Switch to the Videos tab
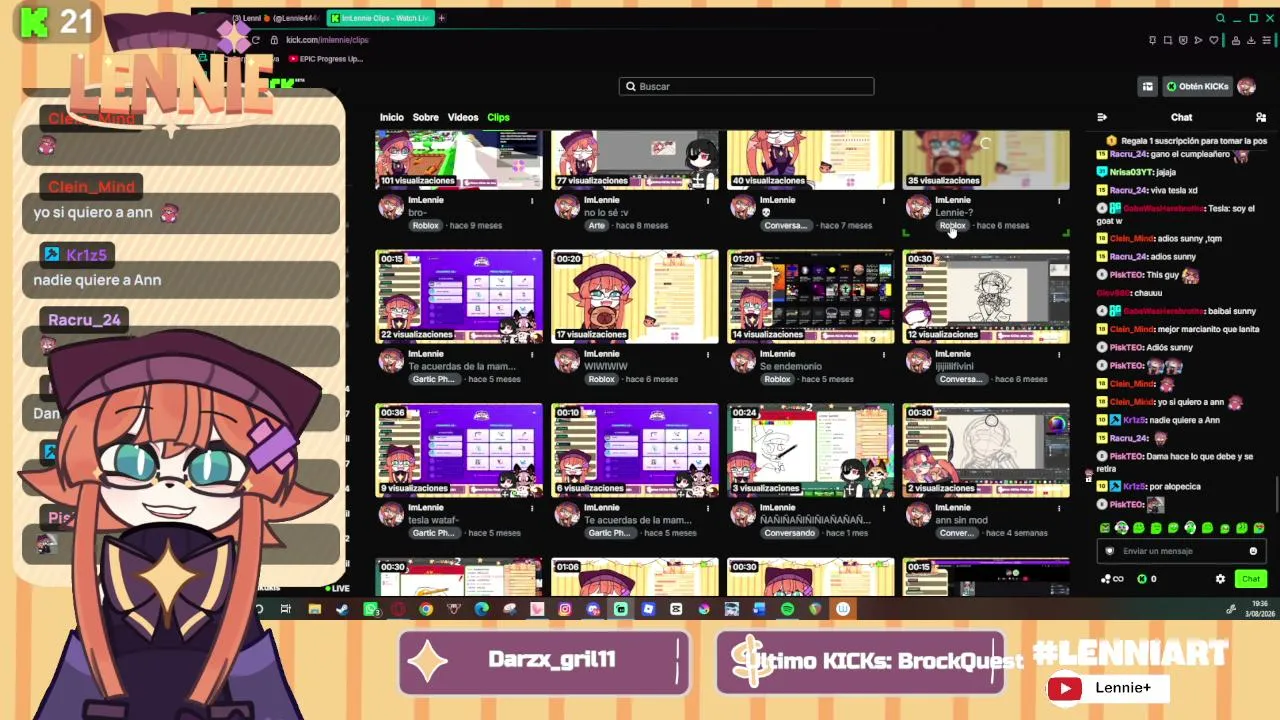 (x=463, y=118)
